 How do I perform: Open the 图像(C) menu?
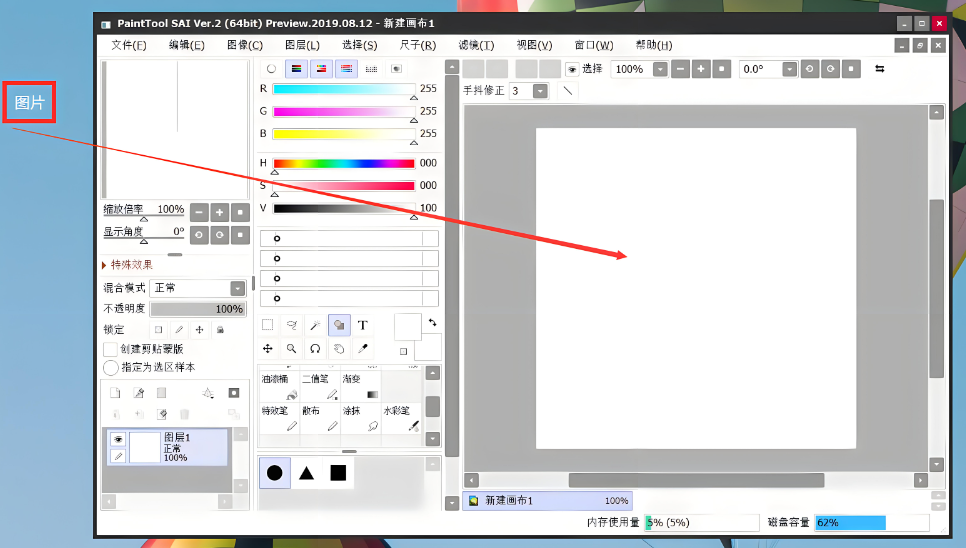coord(245,45)
